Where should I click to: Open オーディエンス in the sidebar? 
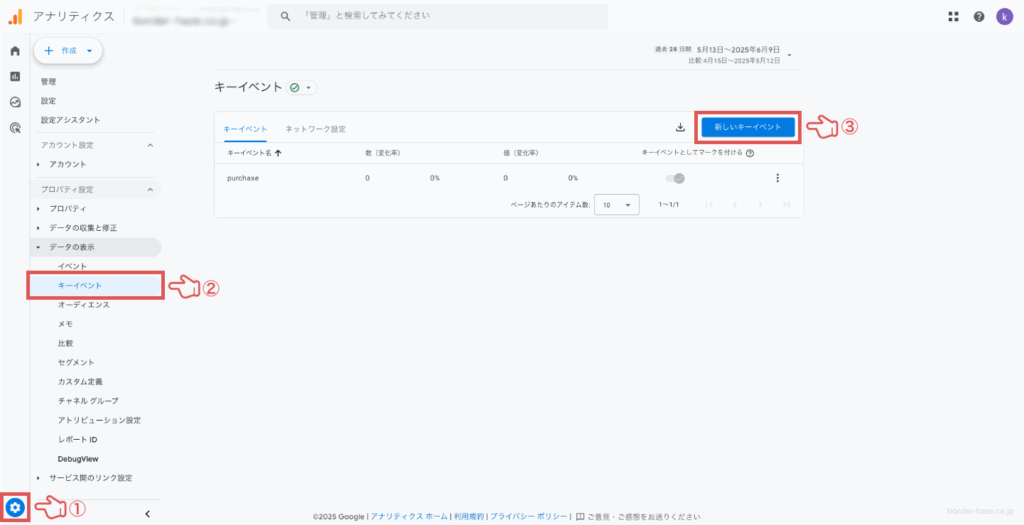click(x=84, y=305)
